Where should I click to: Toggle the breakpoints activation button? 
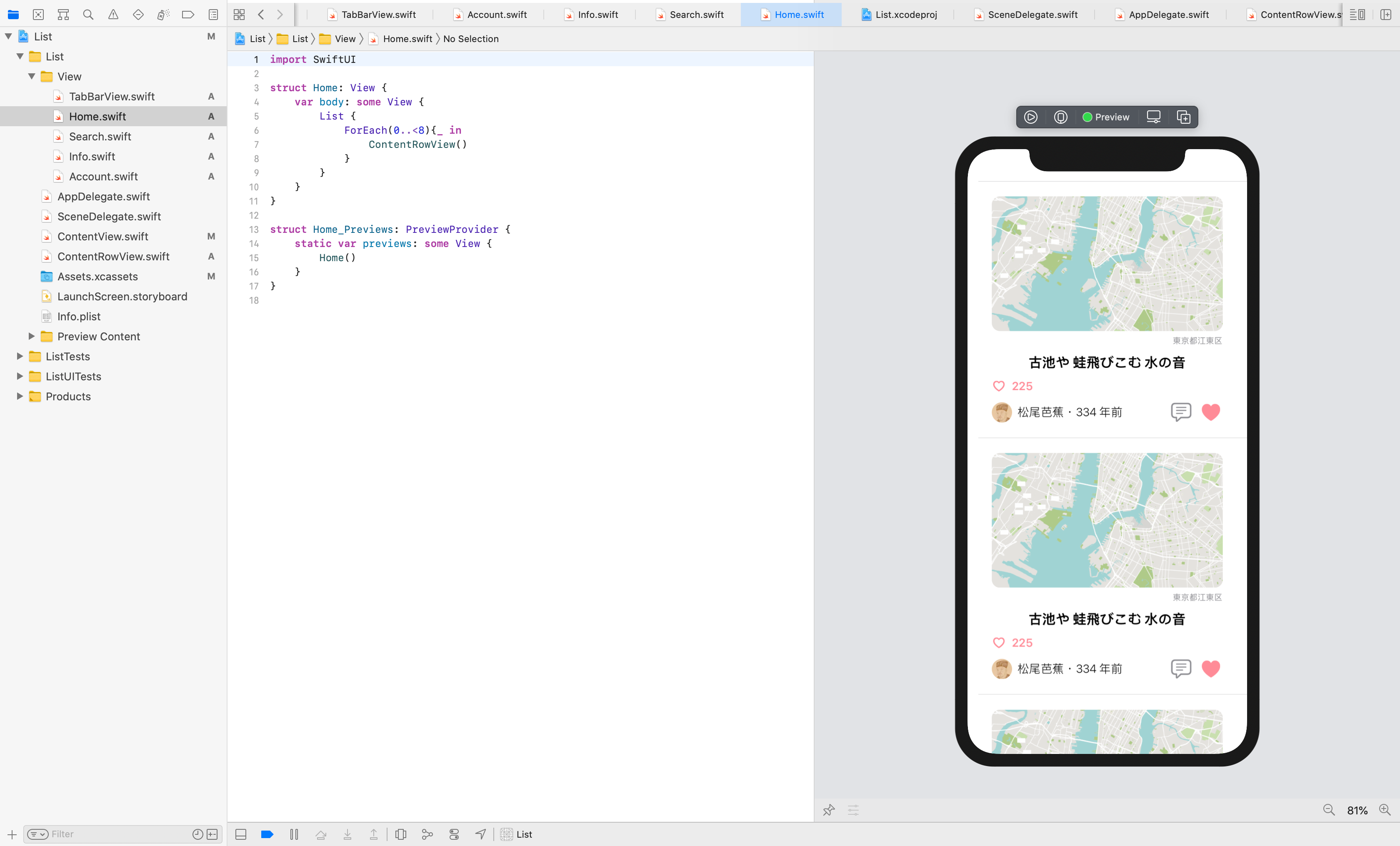click(267, 834)
